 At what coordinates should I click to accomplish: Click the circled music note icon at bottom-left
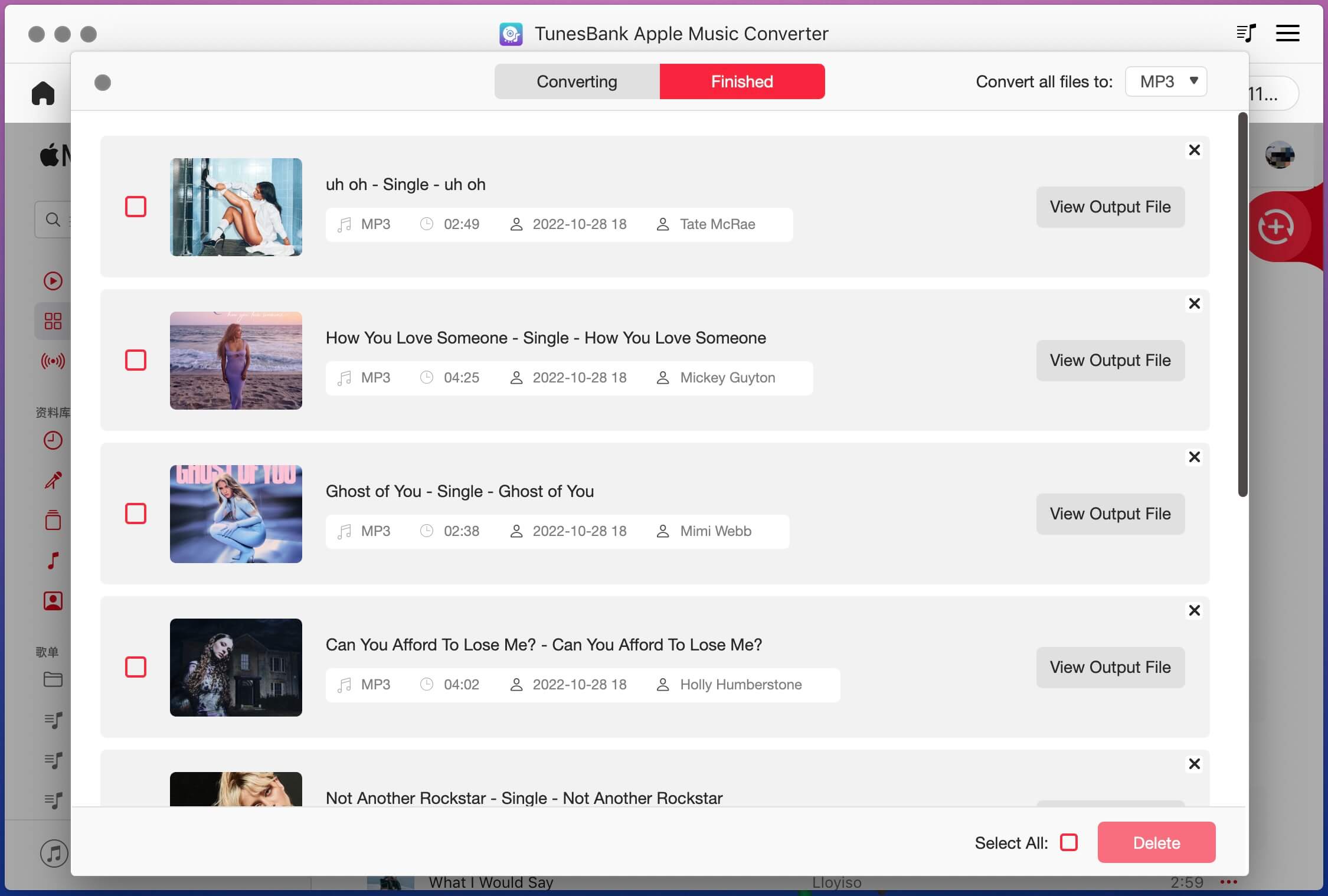pos(54,853)
